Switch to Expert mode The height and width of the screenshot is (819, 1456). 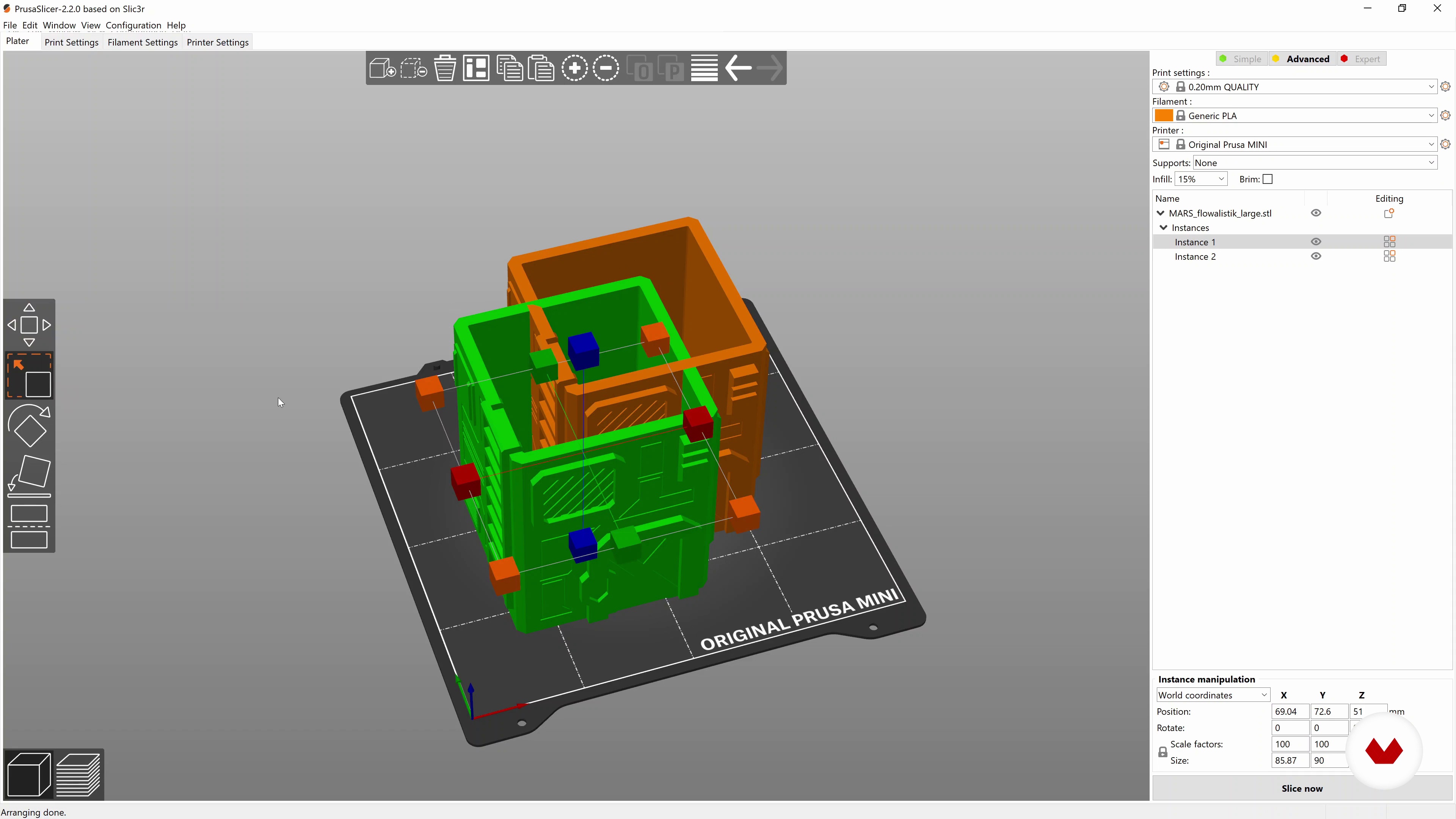coord(1362,59)
